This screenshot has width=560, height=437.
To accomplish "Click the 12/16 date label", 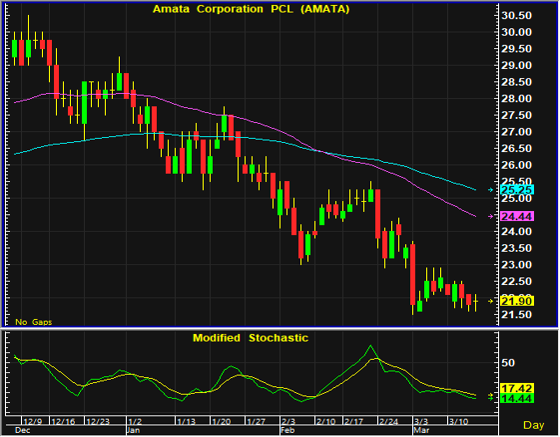I will point(63,422).
